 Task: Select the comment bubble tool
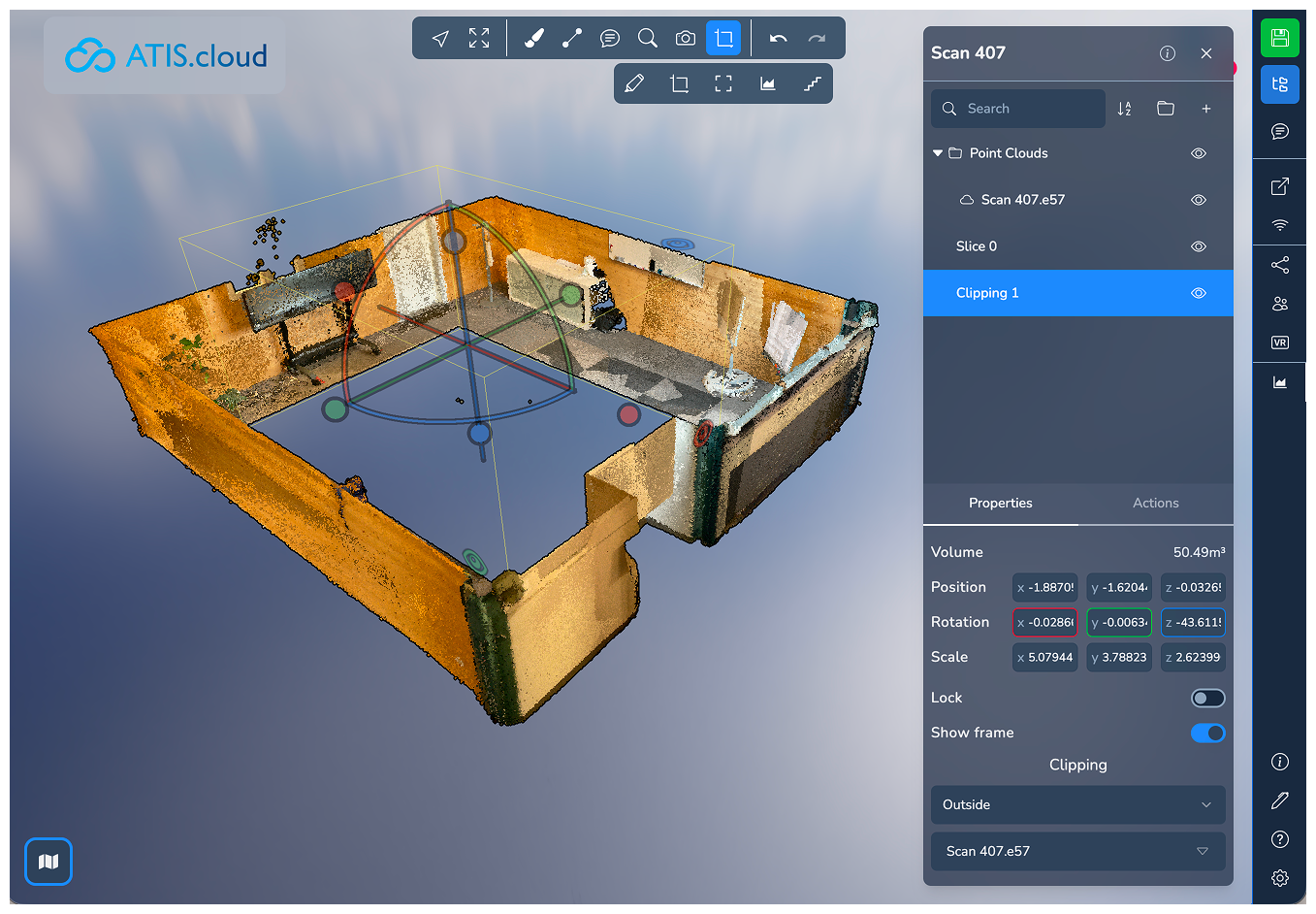click(x=609, y=38)
